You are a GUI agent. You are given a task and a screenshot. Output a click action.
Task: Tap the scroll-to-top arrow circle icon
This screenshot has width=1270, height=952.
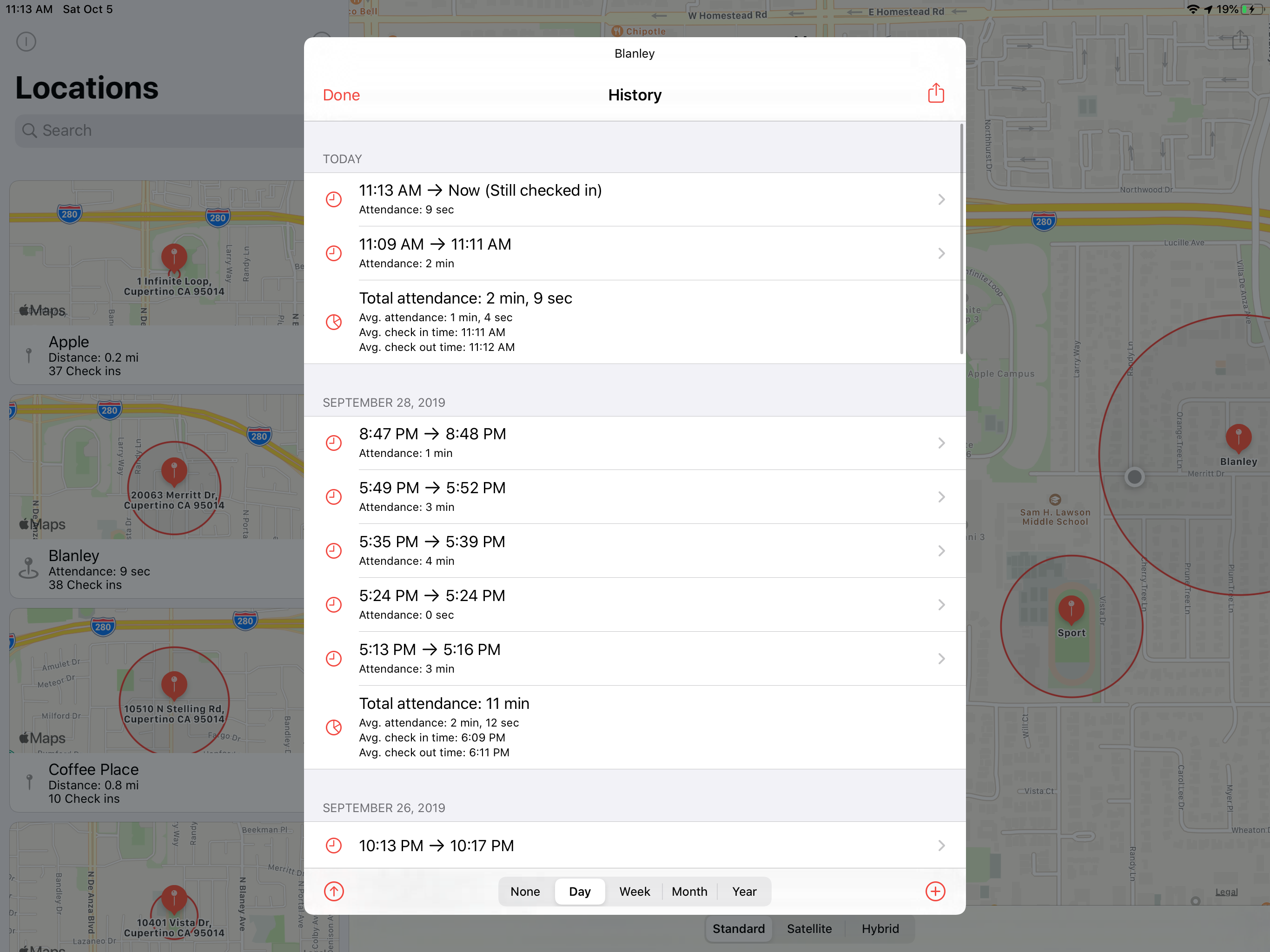tap(334, 891)
